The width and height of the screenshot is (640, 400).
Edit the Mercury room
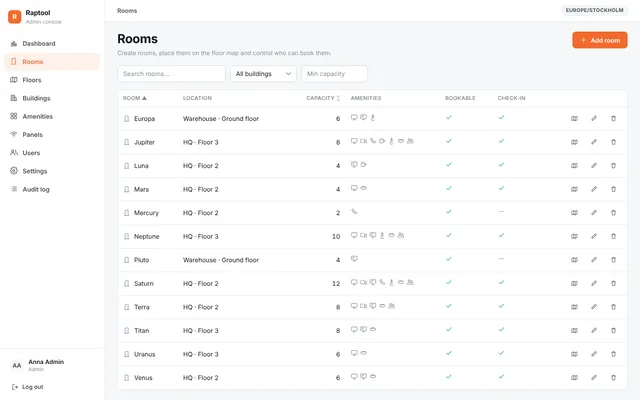[x=594, y=213]
